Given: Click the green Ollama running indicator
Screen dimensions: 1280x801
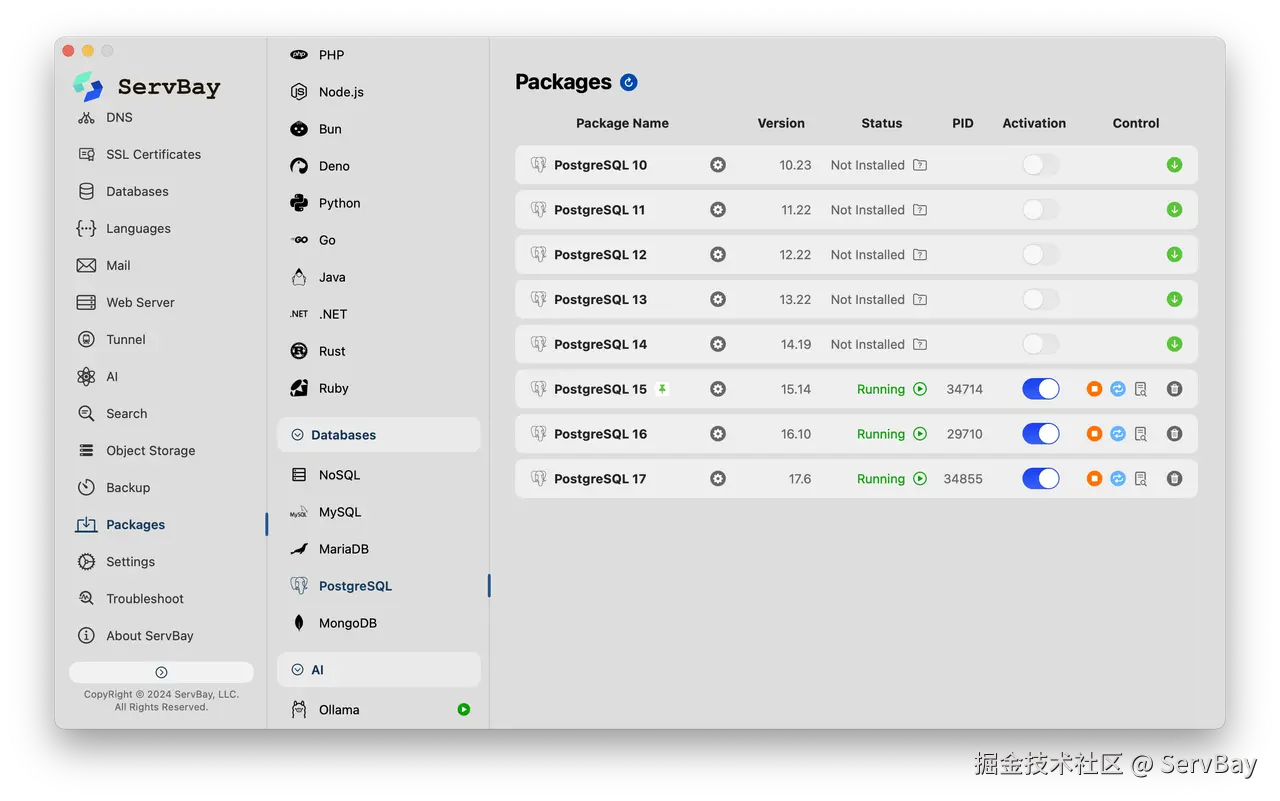Looking at the screenshot, I should tap(464, 710).
